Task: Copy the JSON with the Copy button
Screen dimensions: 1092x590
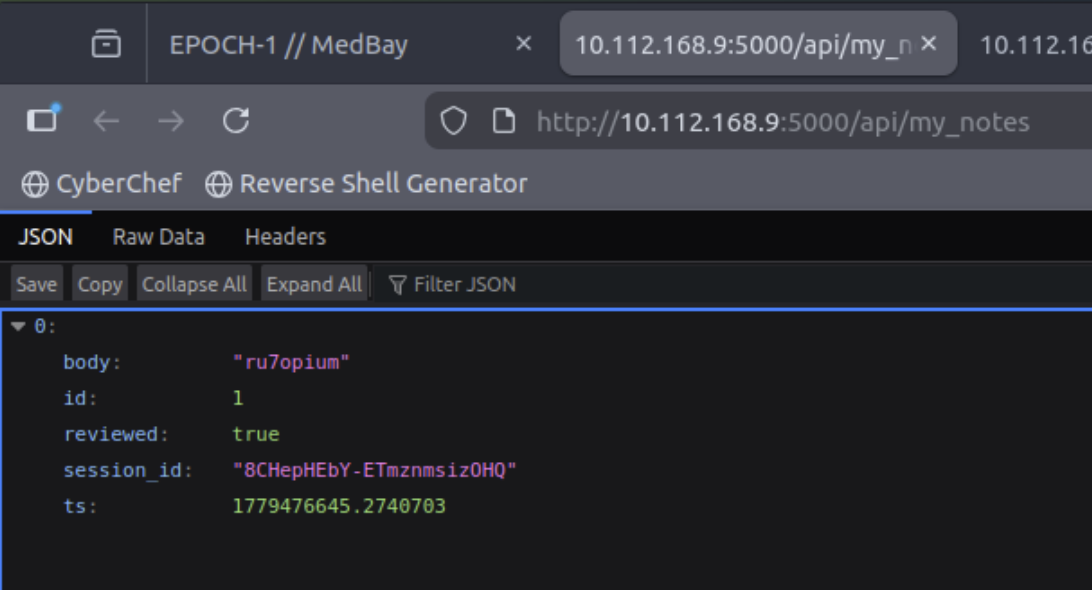Action: coord(100,284)
